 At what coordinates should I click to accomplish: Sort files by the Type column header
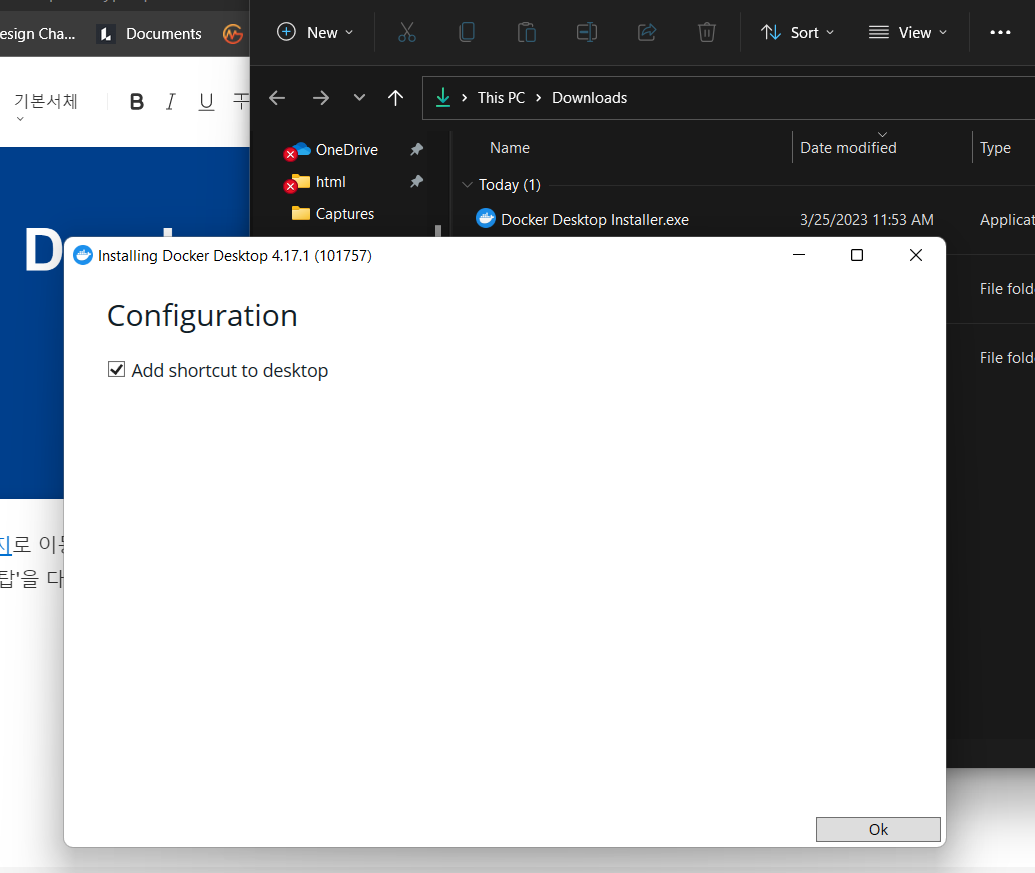[x=995, y=148]
